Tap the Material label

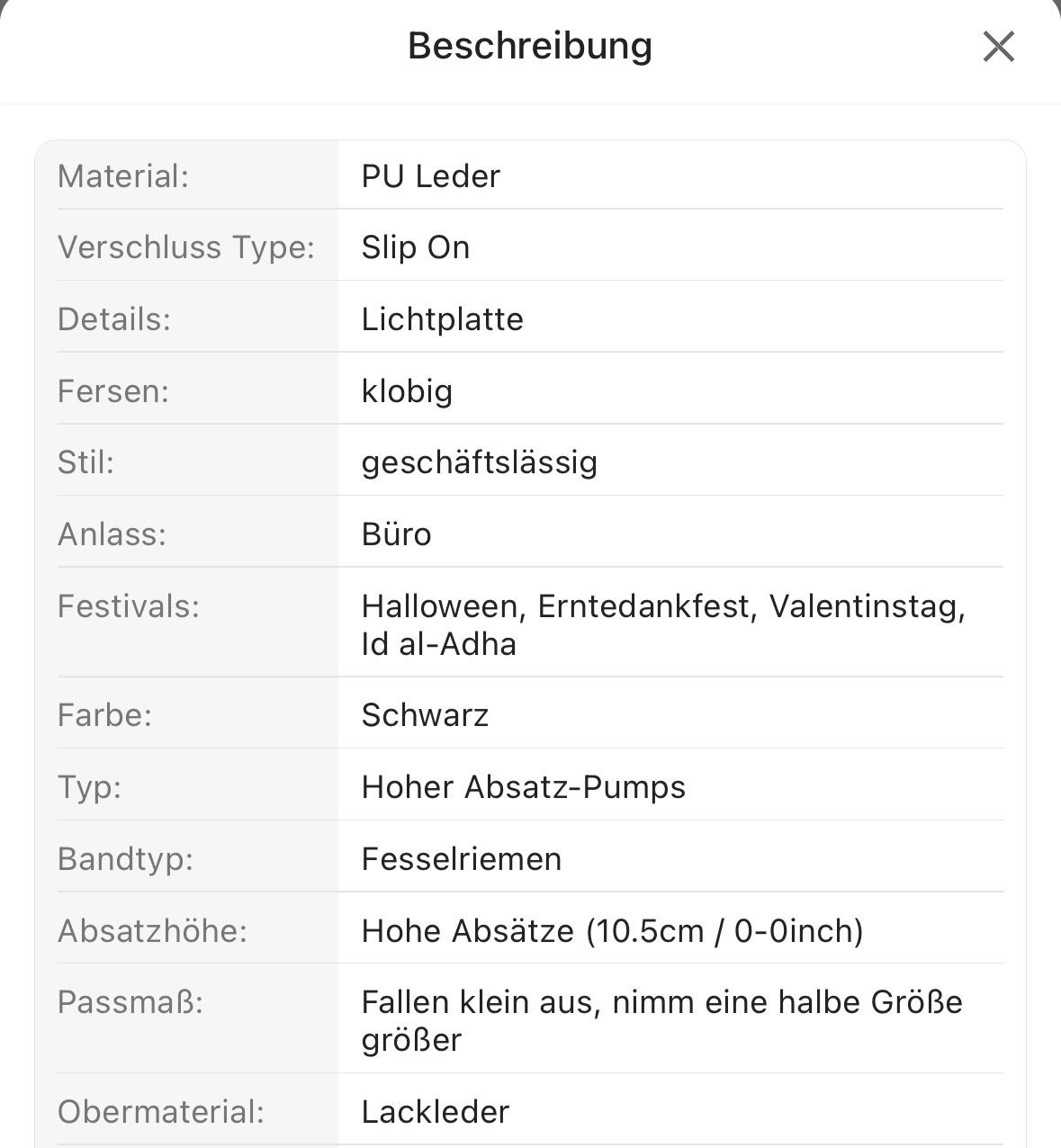point(123,176)
